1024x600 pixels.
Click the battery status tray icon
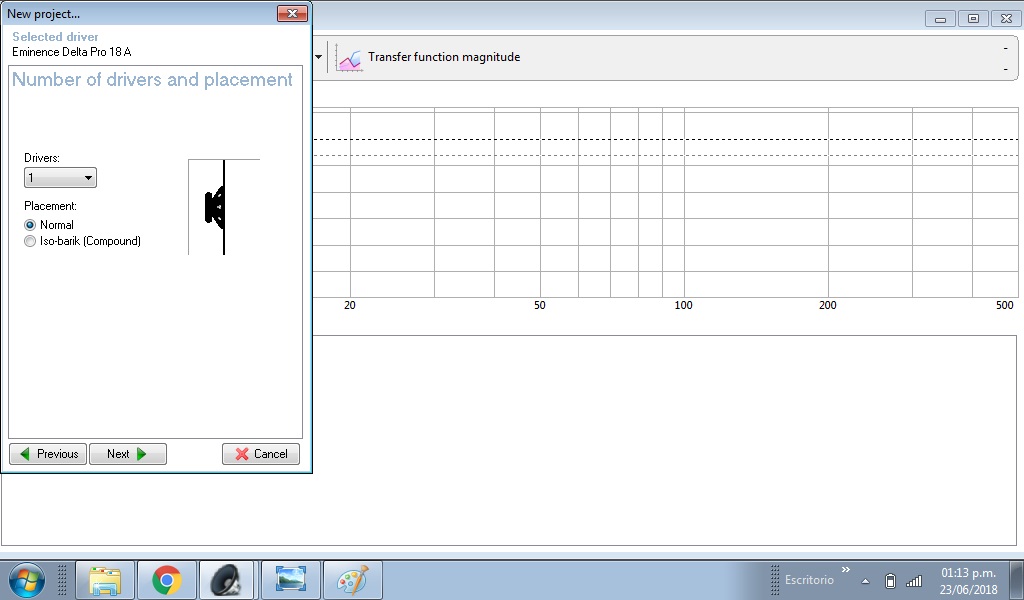pos(890,580)
